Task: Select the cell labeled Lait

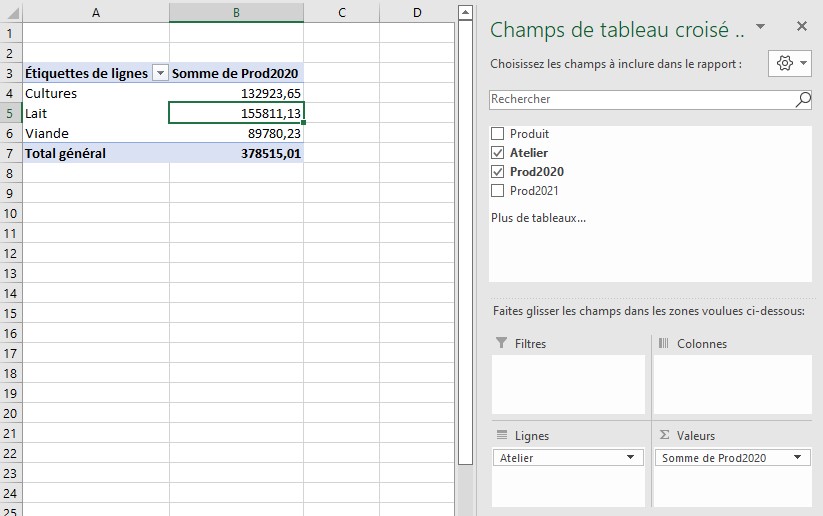Action: 96,113
